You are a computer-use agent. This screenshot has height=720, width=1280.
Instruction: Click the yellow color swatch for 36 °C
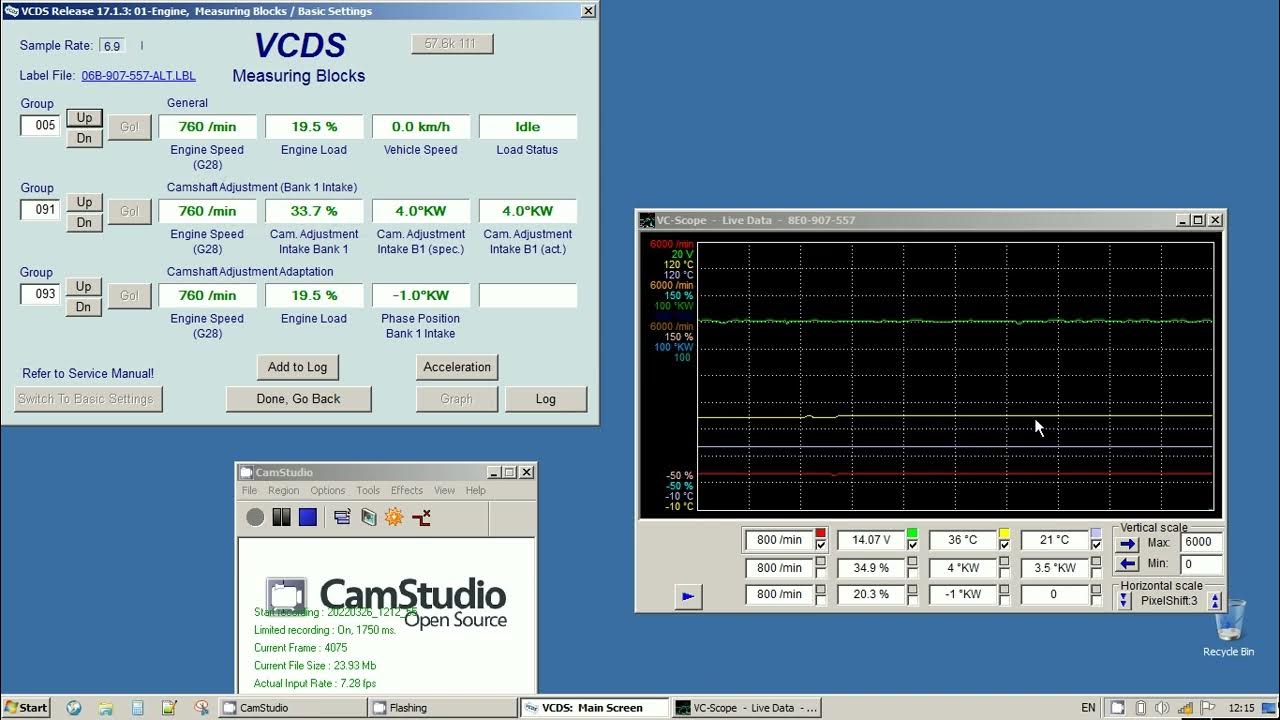coord(1004,533)
